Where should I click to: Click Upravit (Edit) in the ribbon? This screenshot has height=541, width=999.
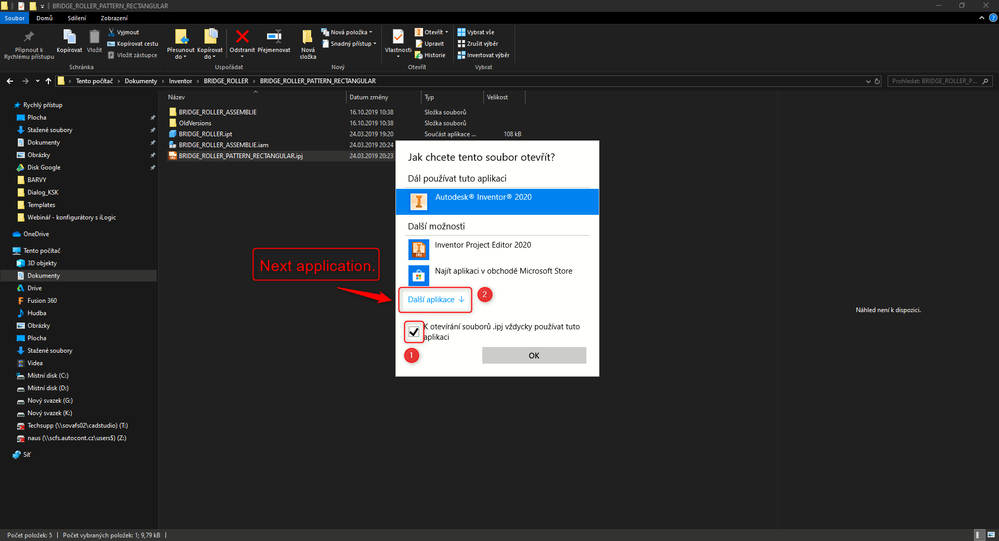pos(429,43)
